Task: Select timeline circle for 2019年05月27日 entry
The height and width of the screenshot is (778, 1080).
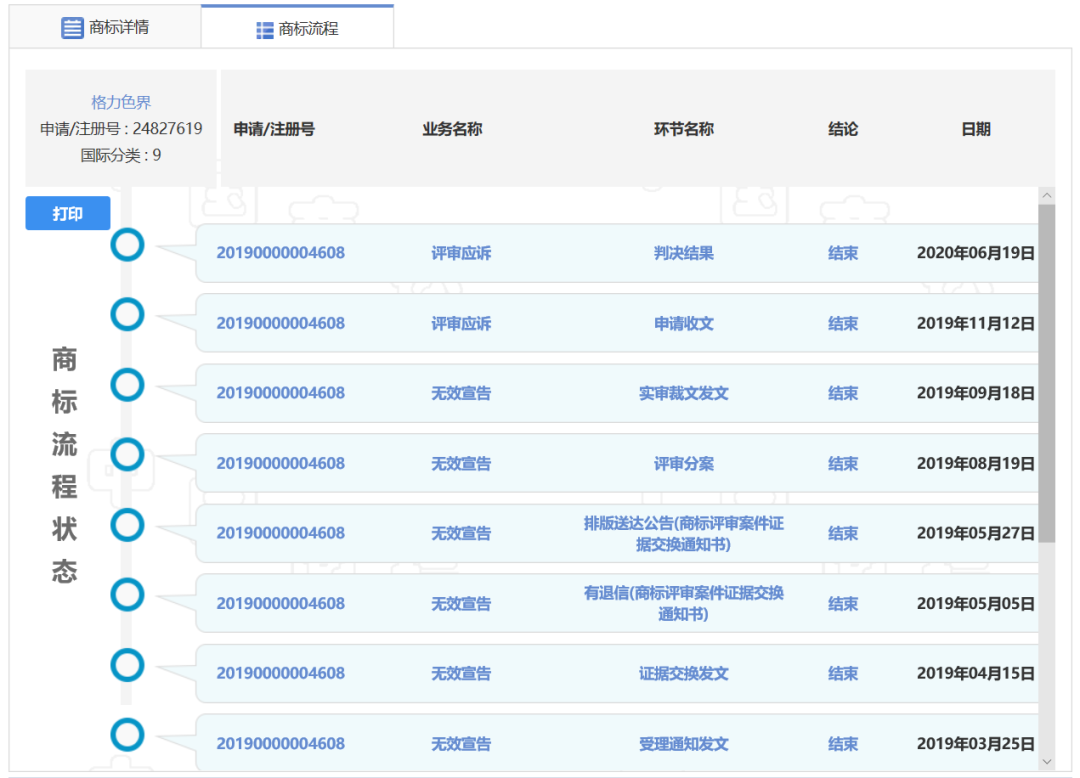Action: [127, 525]
